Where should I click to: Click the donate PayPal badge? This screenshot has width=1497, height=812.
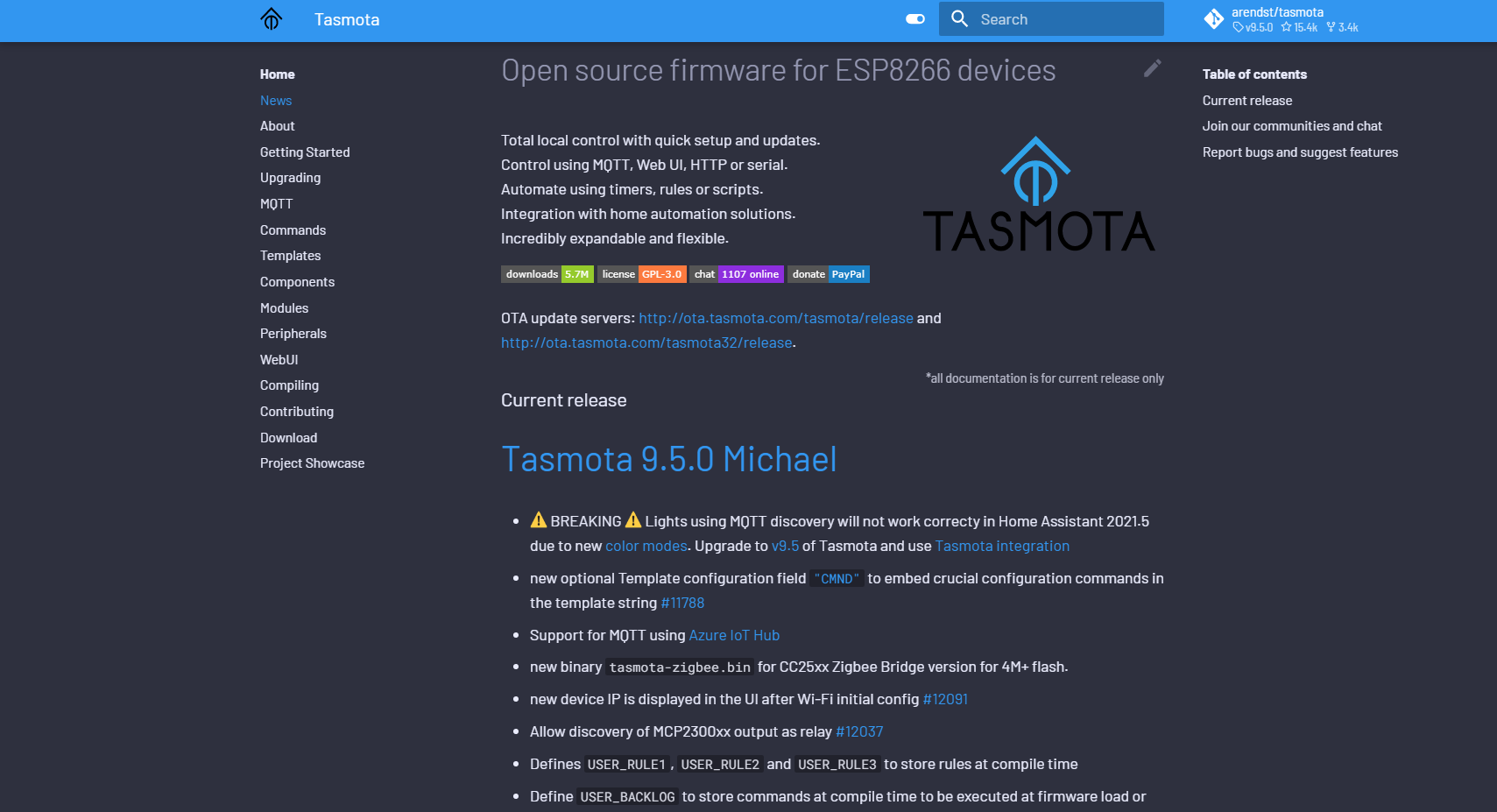click(x=829, y=274)
